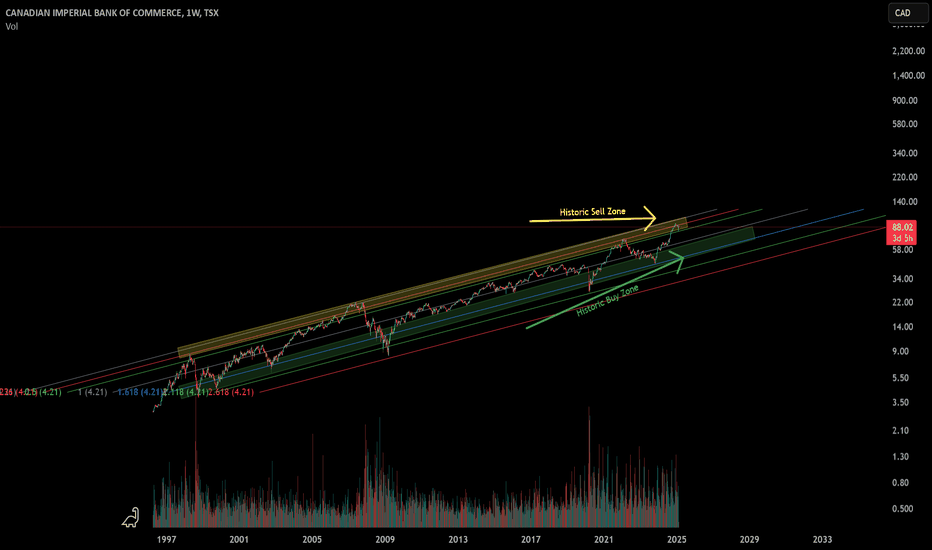Click the 2,200.00 price axis label
This screenshot has width=932, height=550.
tap(908, 51)
